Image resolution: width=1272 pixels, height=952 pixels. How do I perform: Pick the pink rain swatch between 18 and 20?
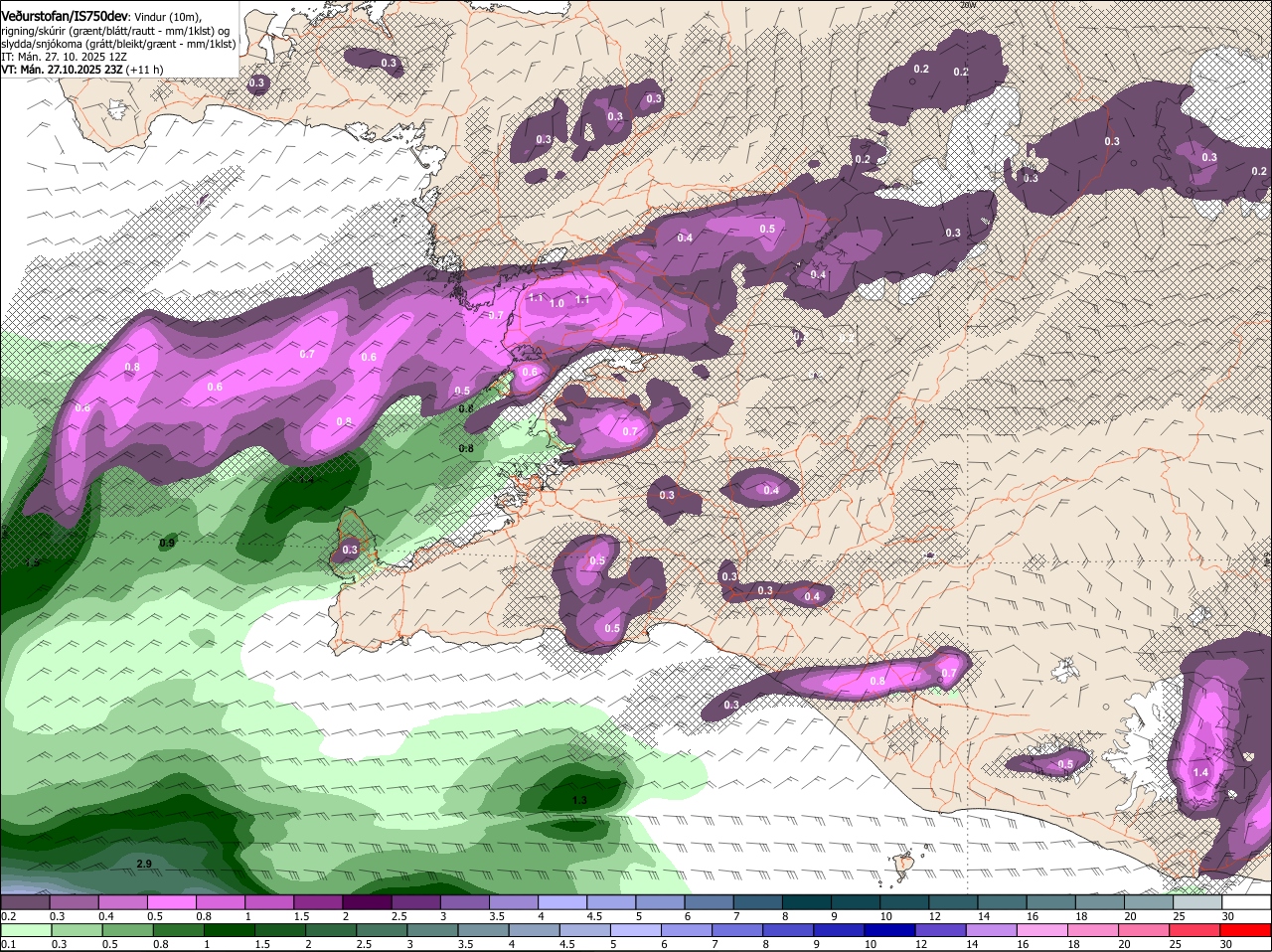tap(1093, 931)
